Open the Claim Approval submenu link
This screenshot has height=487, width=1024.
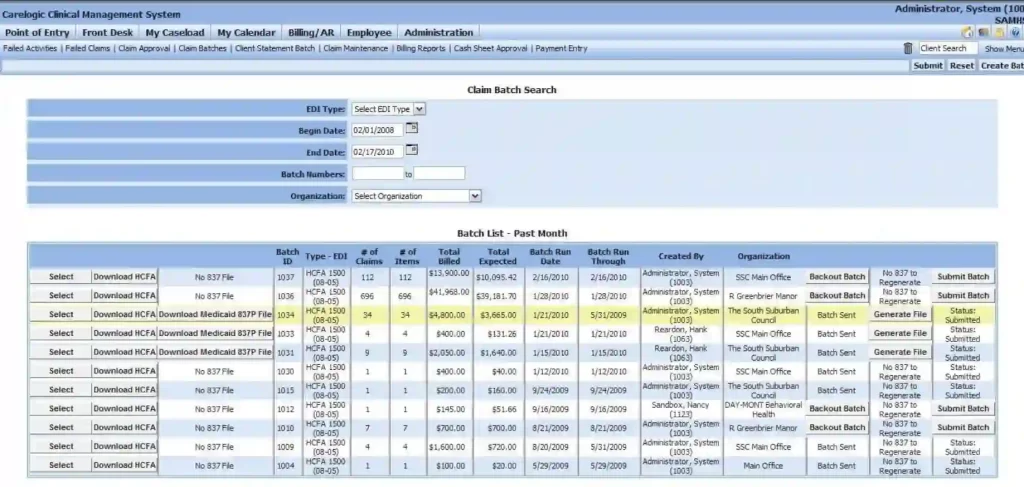144,48
